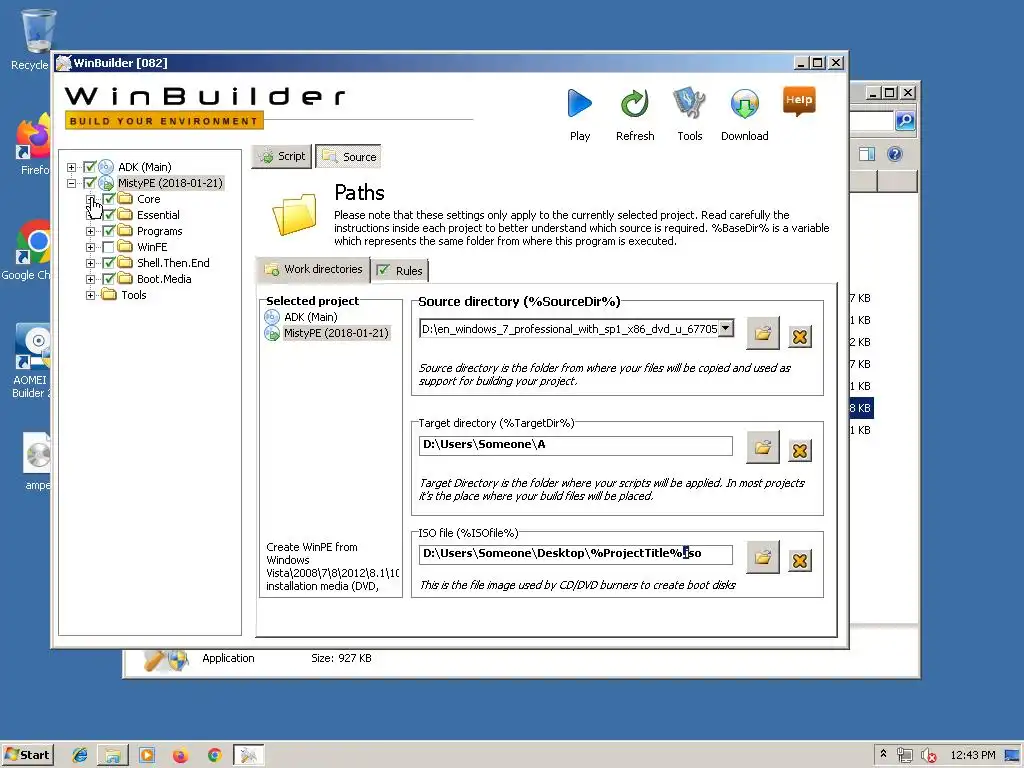Toggle the Boot.Media folder checkbox
The height and width of the screenshot is (768, 1024).
pyautogui.click(x=108, y=279)
